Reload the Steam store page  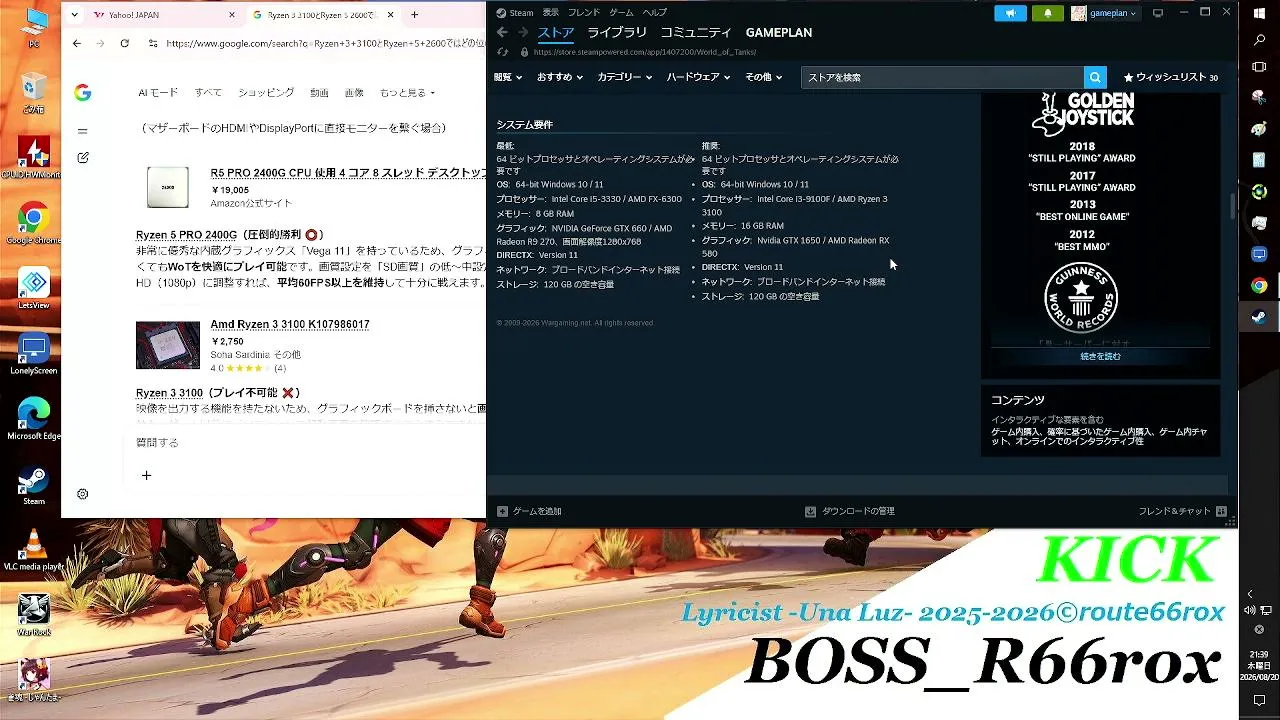point(503,52)
